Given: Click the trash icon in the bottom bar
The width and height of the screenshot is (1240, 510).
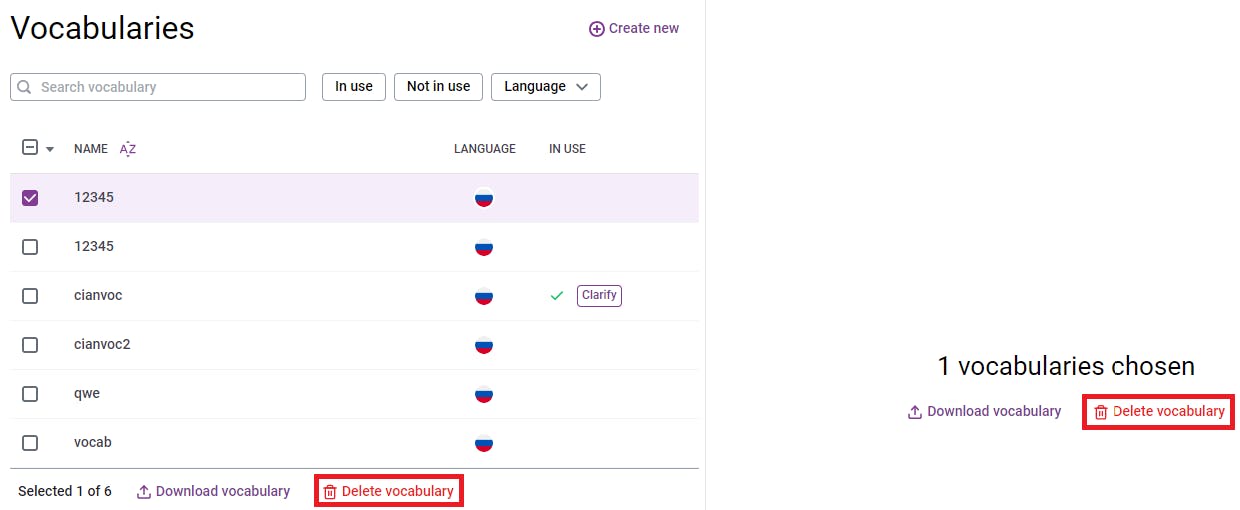Looking at the screenshot, I should 330,492.
